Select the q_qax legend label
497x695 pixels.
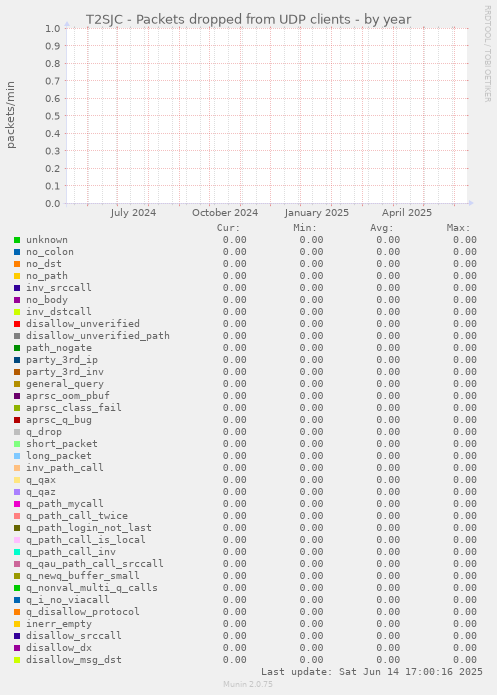click(x=41, y=480)
